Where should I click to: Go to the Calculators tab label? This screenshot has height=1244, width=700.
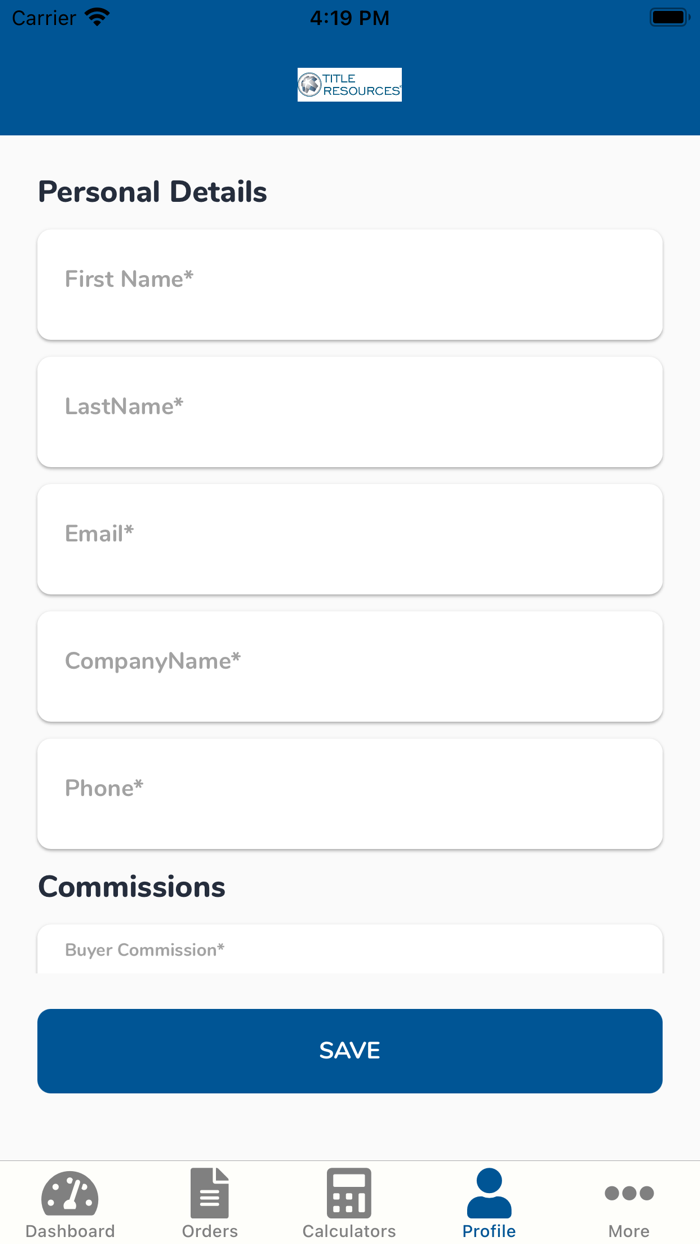tap(349, 1231)
